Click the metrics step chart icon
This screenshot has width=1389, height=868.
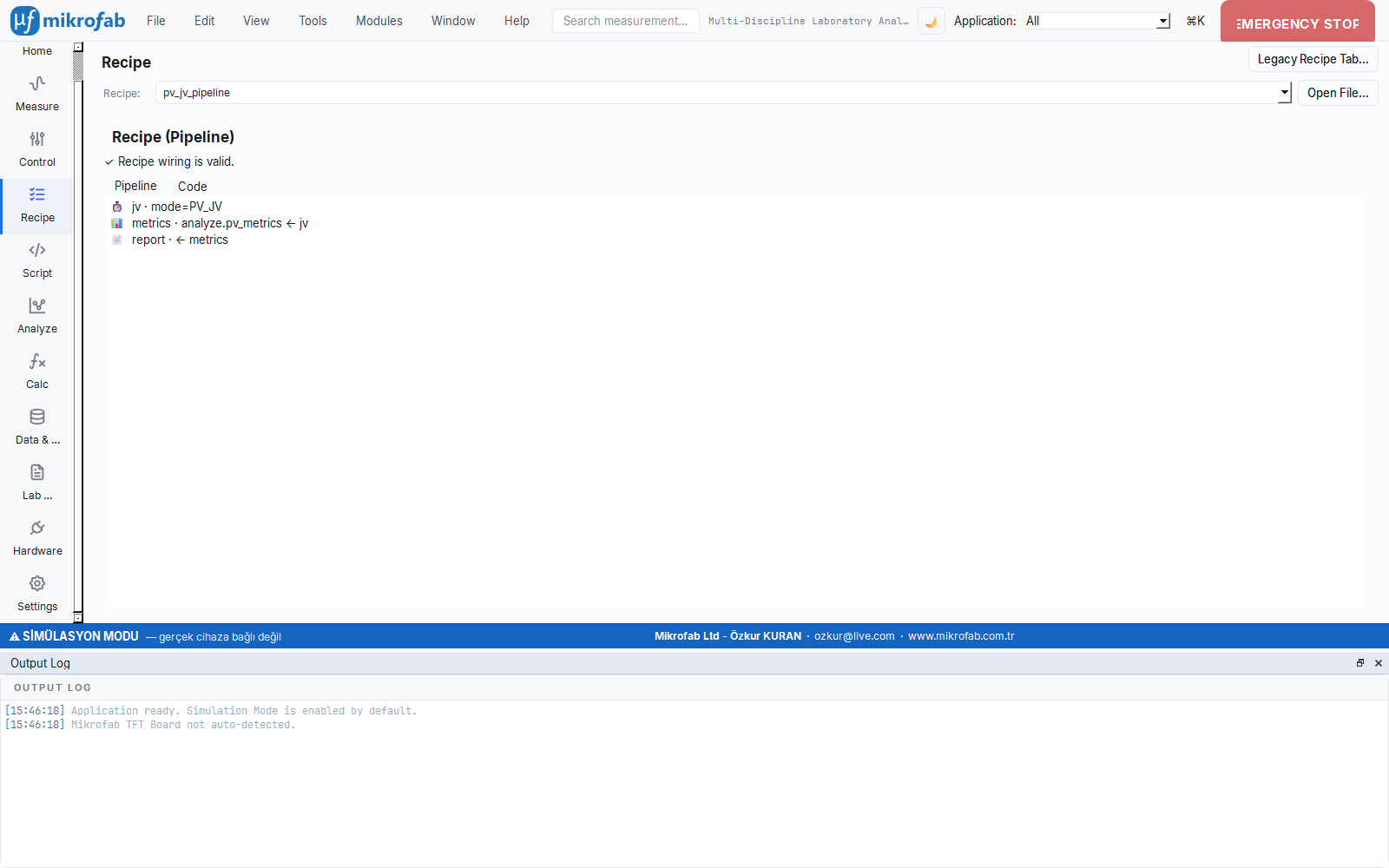coord(117,223)
